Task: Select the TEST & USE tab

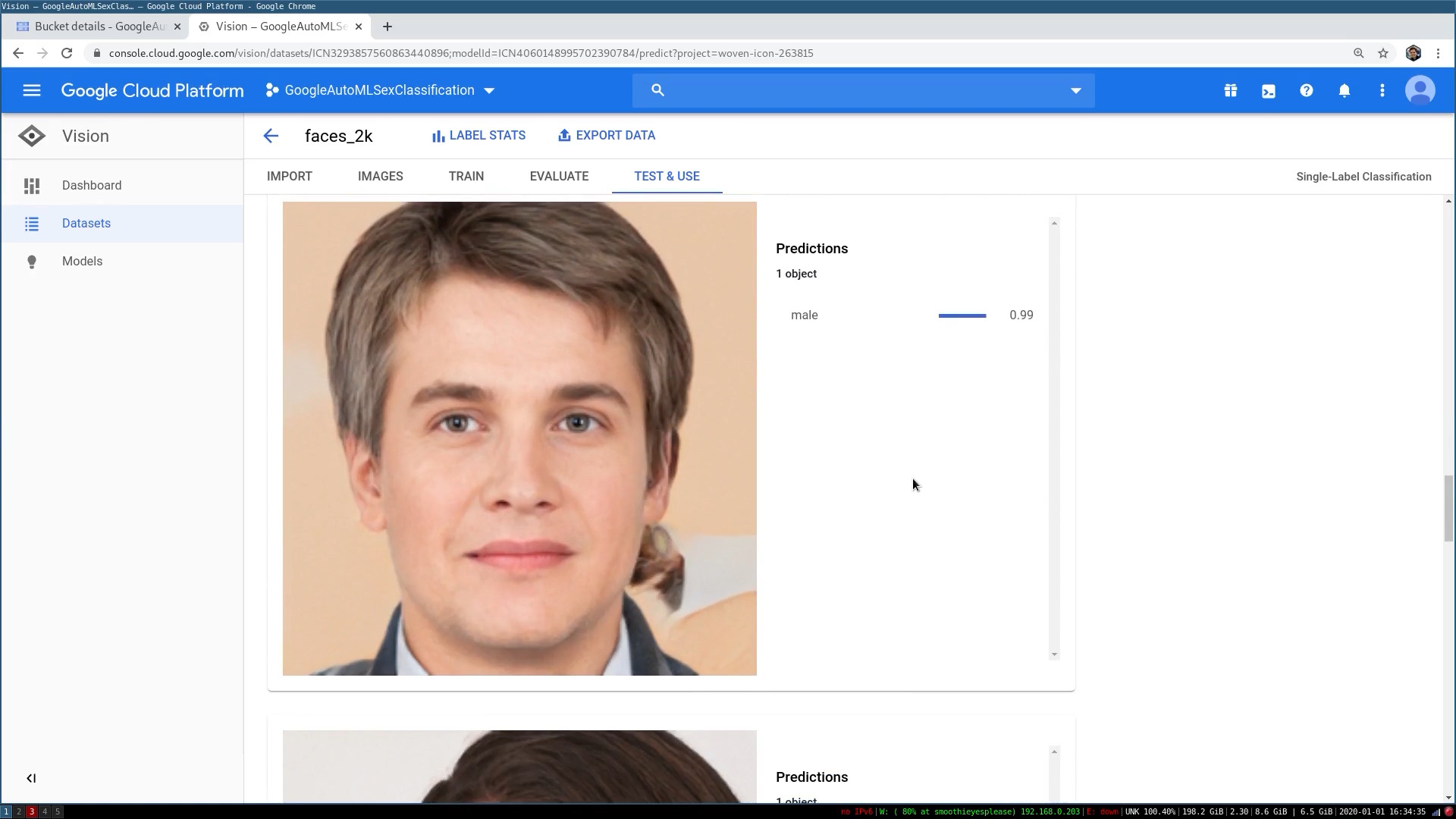Action: pos(667,176)
